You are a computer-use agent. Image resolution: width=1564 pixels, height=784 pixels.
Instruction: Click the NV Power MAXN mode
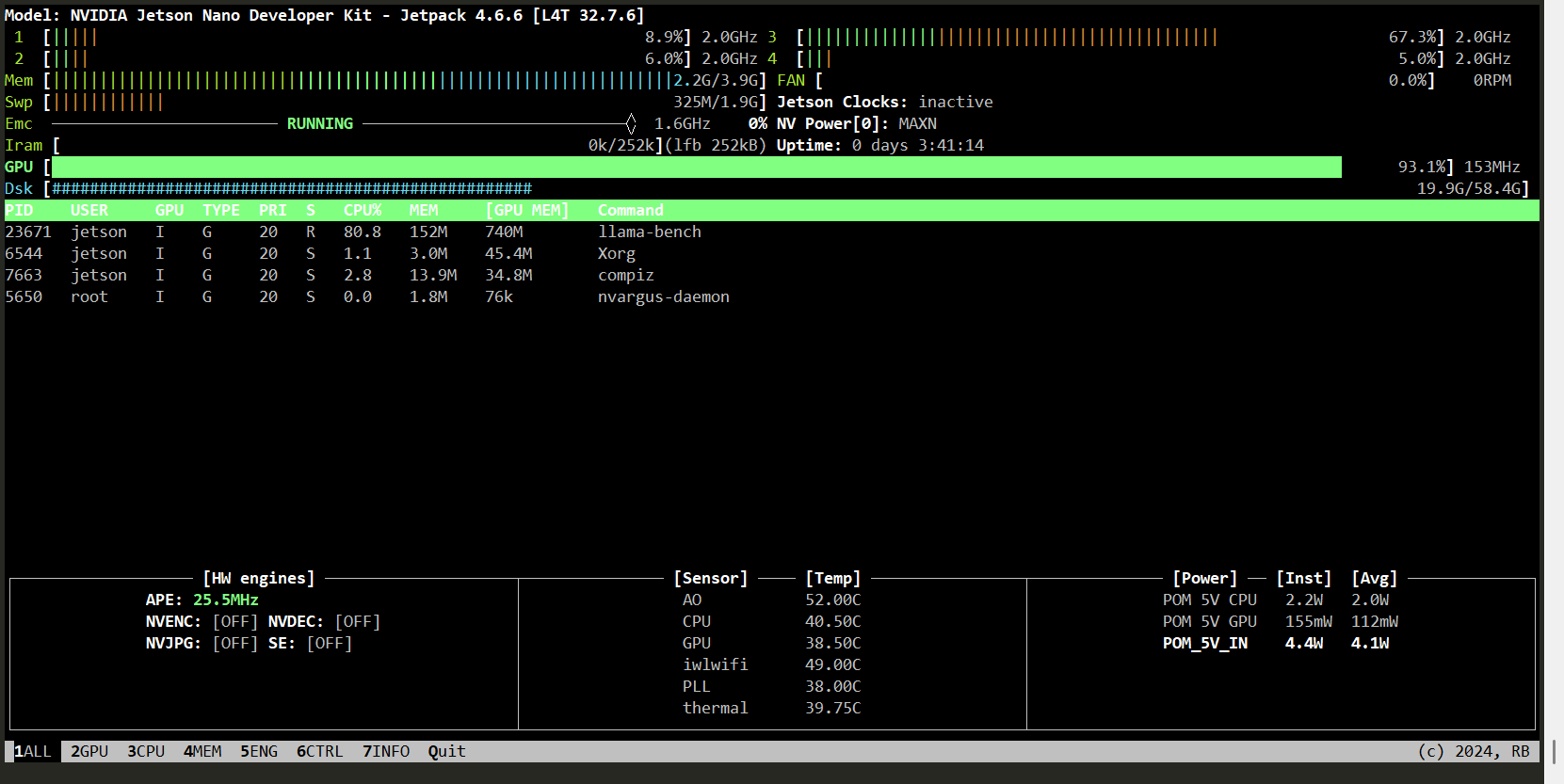click(x=918, y=124)
